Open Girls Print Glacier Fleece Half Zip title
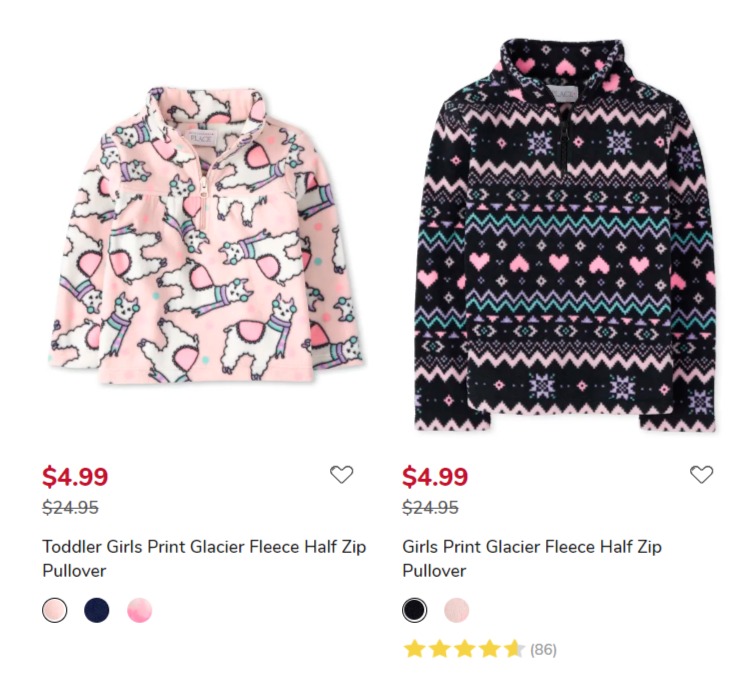735x673 pixels. (x=532, y=558)
